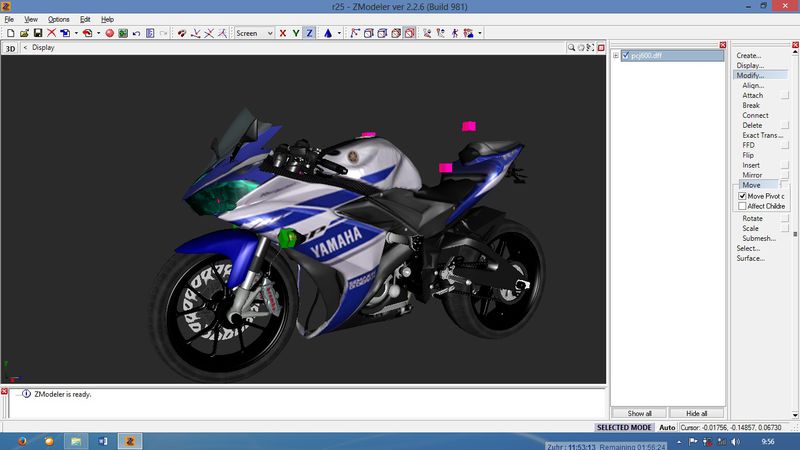Select the Mirror tool
Viewport: 800px width, 450px height.
(x=752, y=175)
